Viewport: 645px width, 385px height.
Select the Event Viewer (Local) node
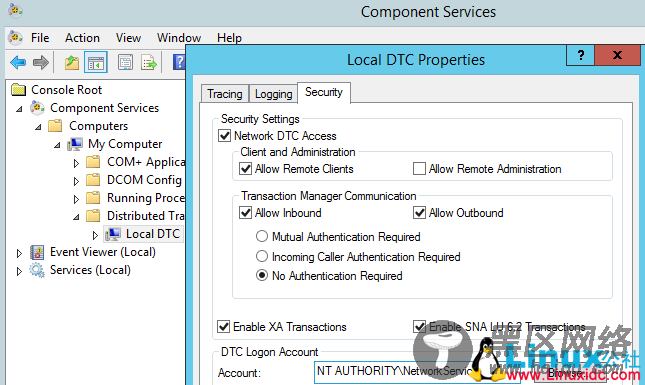click(103, 252)
